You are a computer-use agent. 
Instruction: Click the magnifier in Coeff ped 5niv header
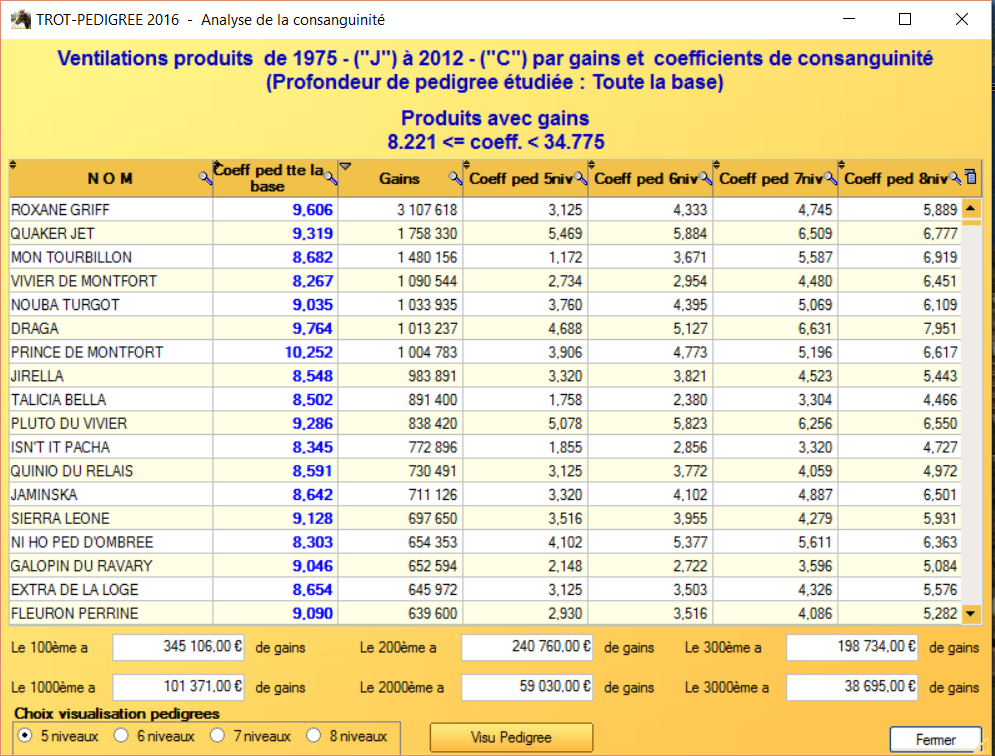(581, 178)
